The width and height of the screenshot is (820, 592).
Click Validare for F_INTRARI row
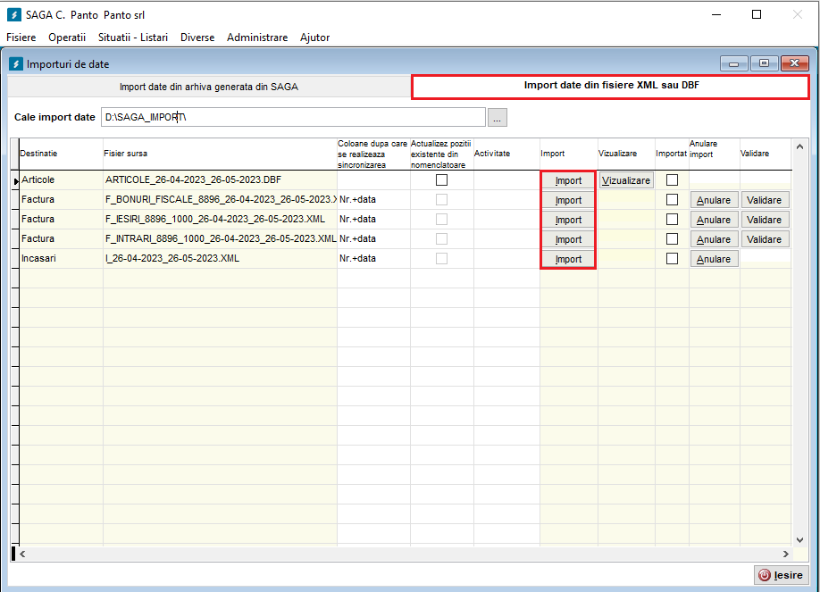[764, 240]
